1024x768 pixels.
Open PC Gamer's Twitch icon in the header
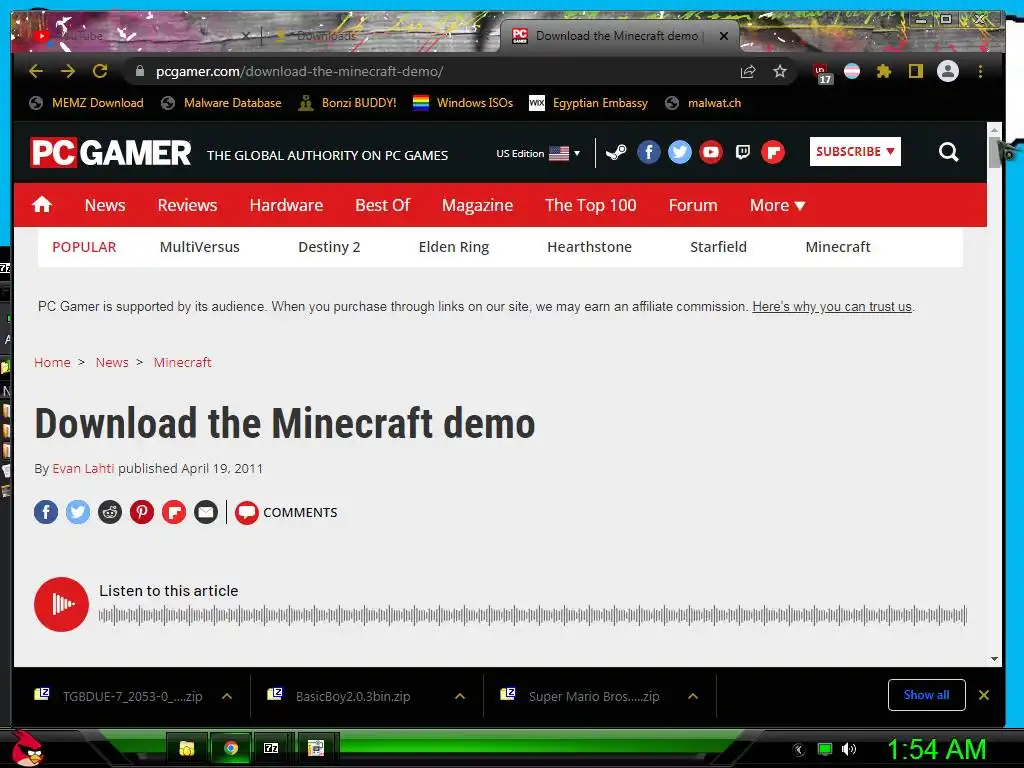tap(743, 153)
